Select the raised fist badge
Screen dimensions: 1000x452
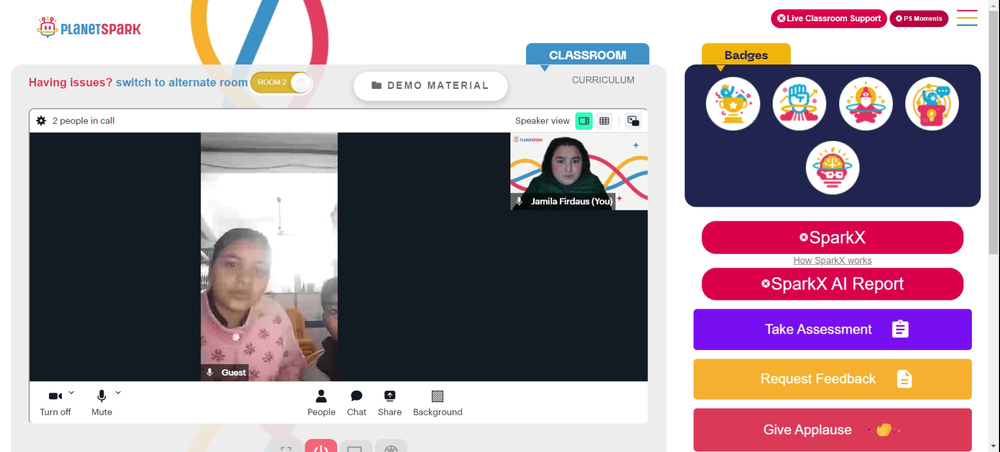(799, 103)
